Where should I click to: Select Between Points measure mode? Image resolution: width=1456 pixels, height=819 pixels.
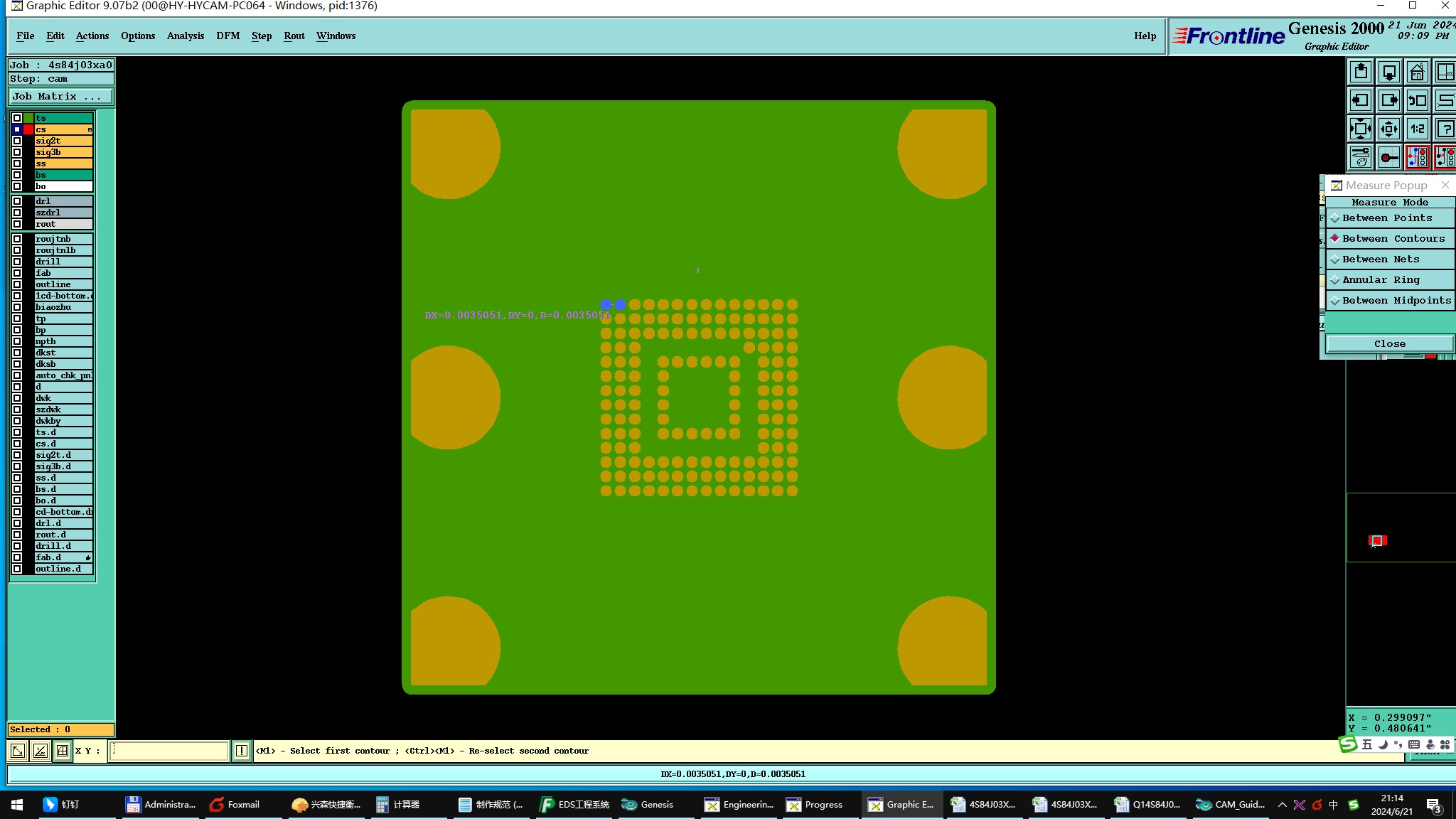[x=1386, y=218]
